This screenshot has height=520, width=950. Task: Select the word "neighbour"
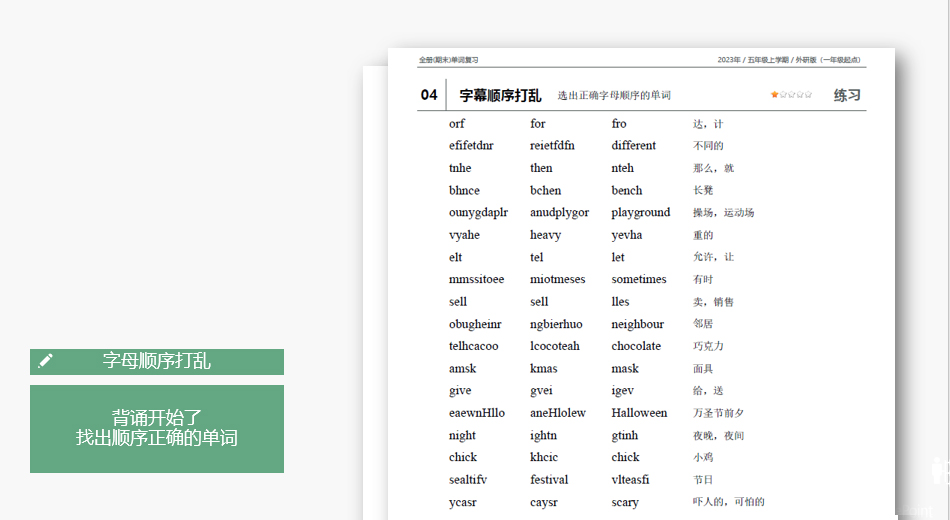[637, 324]
